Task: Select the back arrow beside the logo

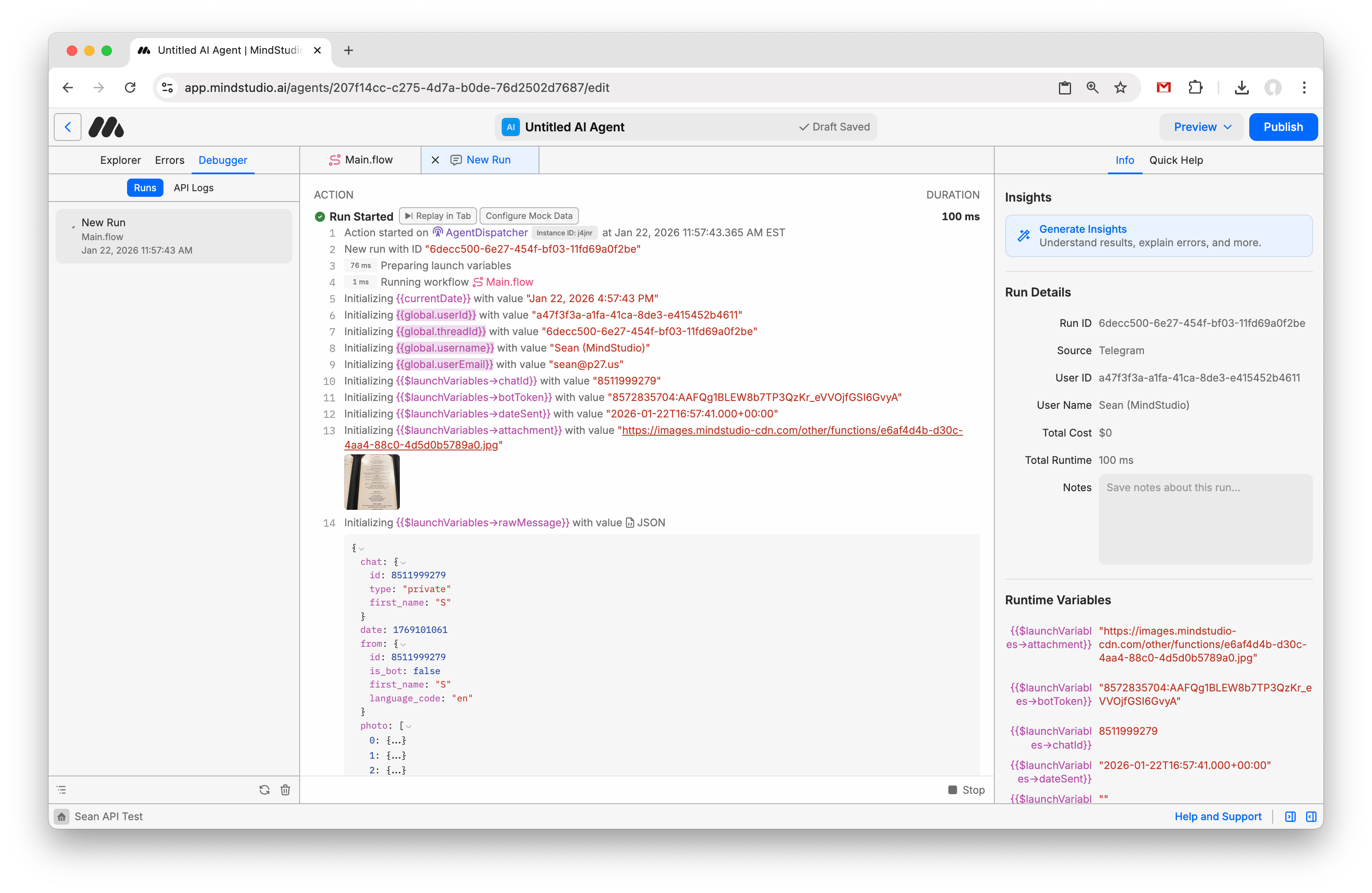Action: [68, 127]
